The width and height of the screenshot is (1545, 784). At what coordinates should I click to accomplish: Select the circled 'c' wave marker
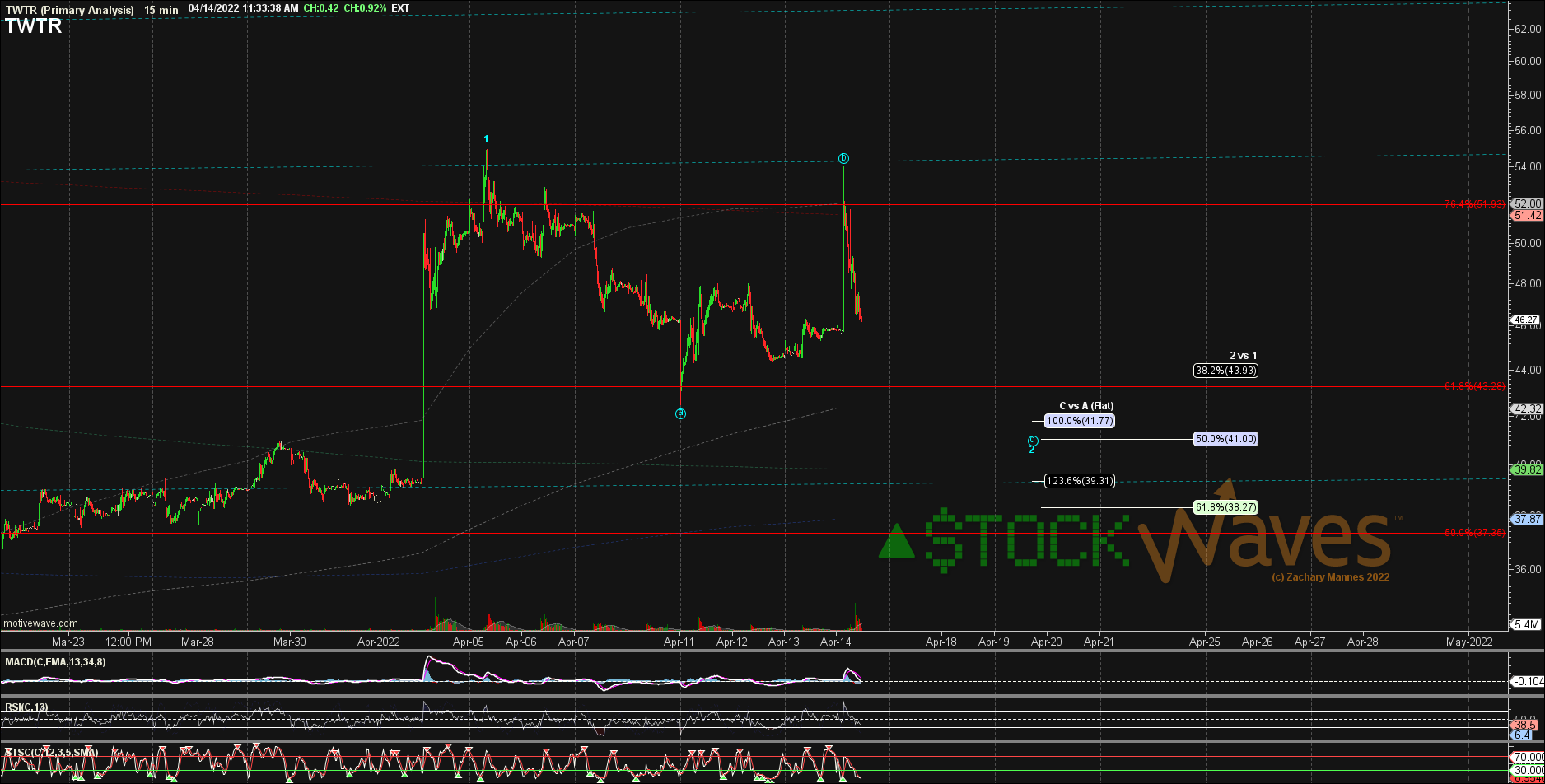(1033, 441)
